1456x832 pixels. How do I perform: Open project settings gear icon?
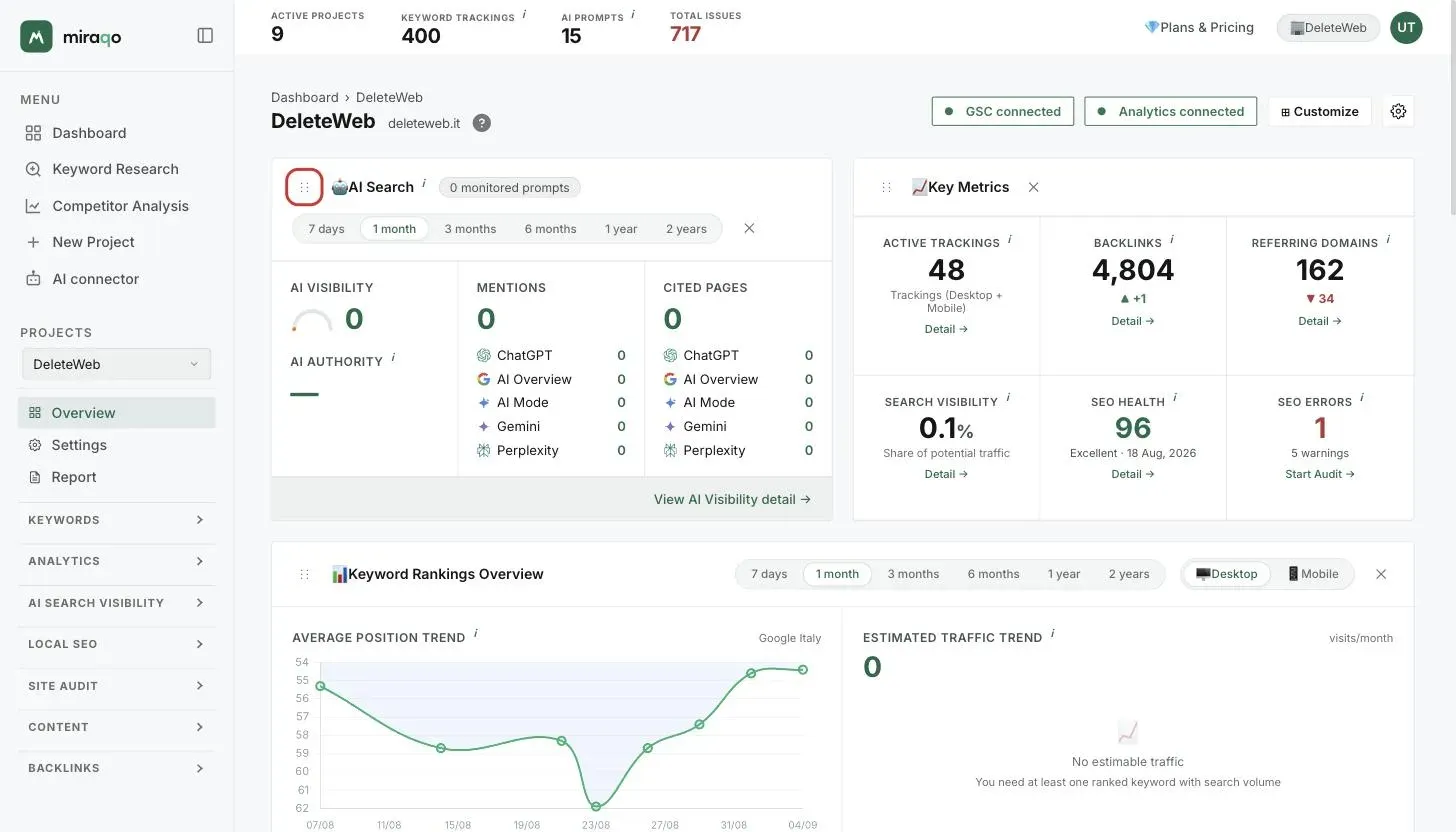1398,111
